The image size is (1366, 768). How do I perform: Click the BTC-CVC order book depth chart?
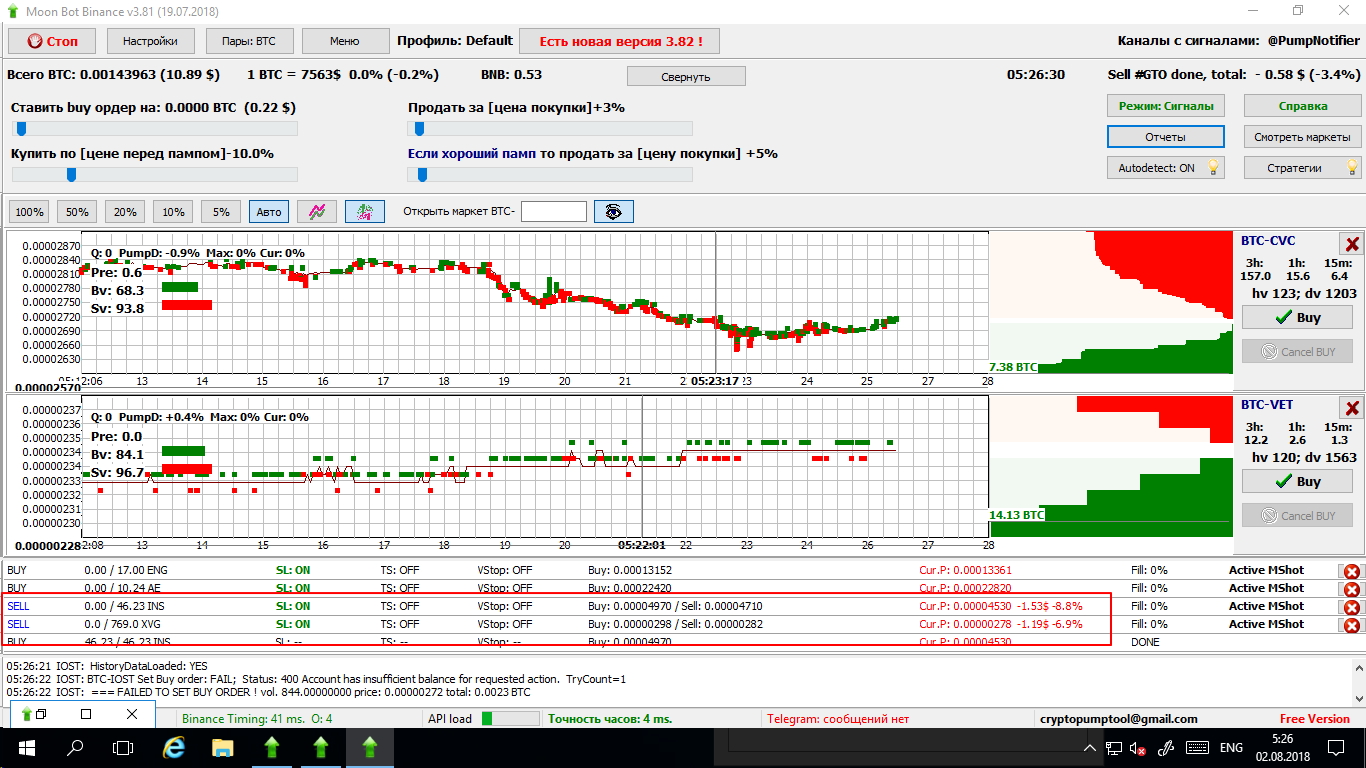coord(1111,303)
